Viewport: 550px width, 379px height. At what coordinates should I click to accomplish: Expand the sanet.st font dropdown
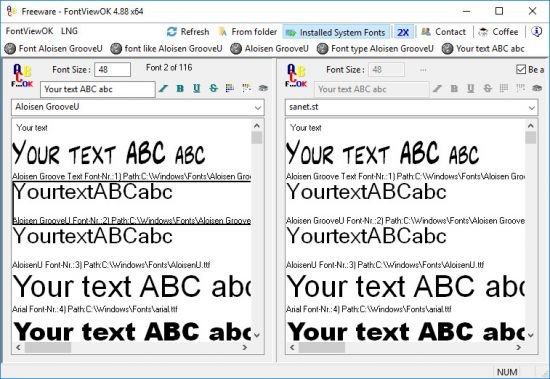[x=532, y=107]
